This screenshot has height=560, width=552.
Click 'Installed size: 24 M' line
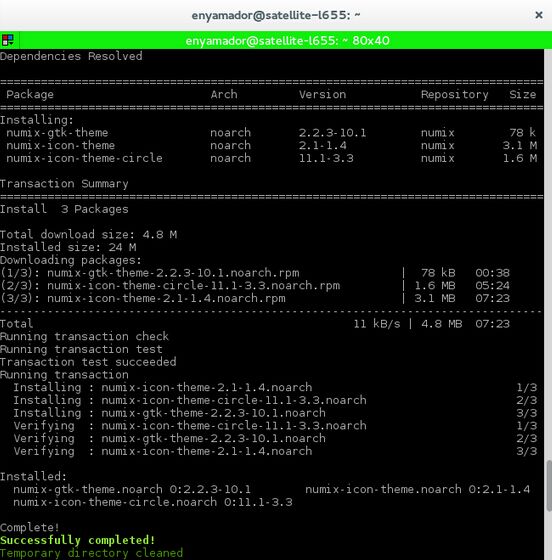coord(68,247)
